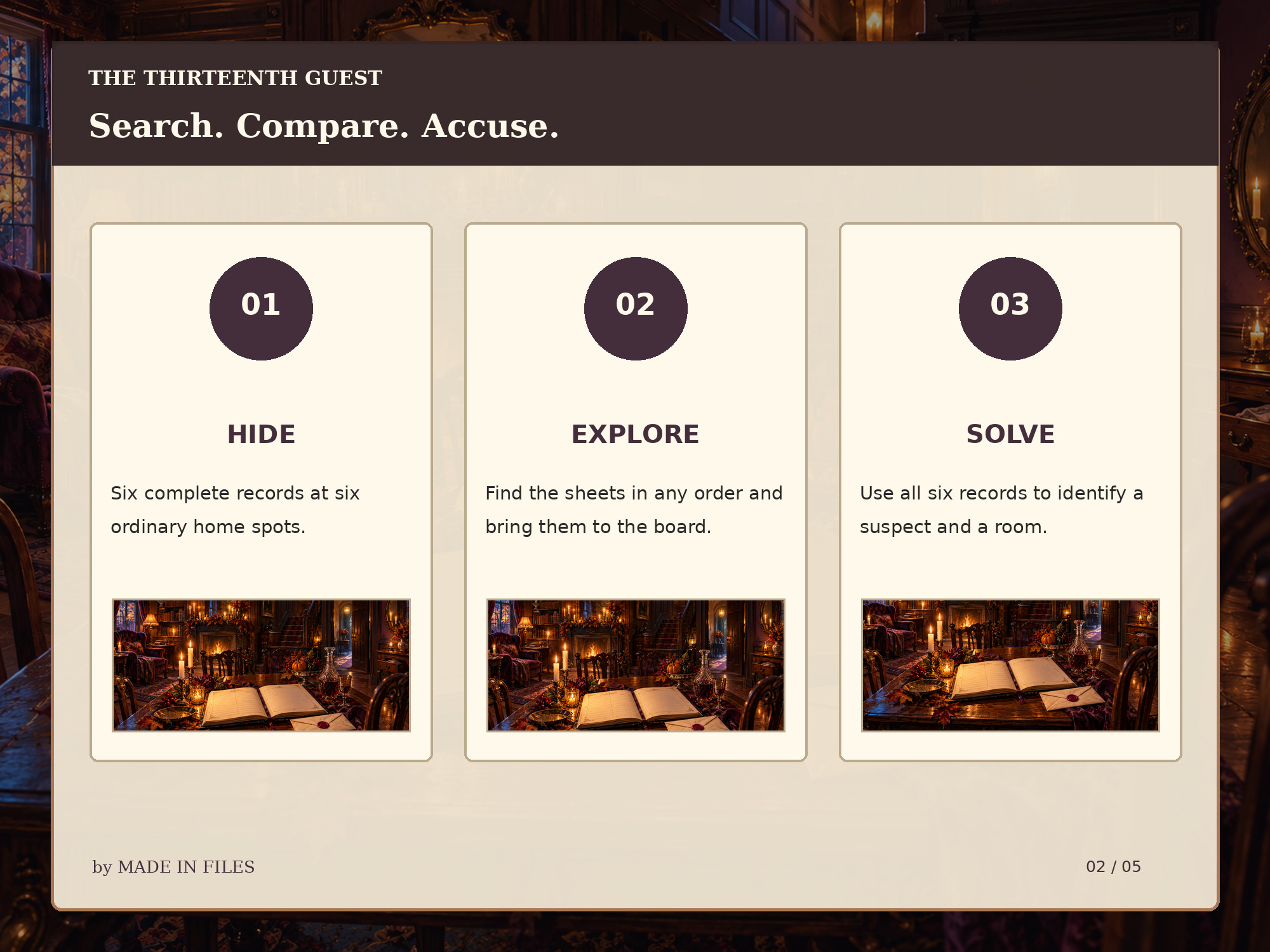The height and width of the screenshot is (952, 1270).
Task: Open the thumbnail image in the EXPLORE card
Action: pyautogui.click(x=636, y=665)
